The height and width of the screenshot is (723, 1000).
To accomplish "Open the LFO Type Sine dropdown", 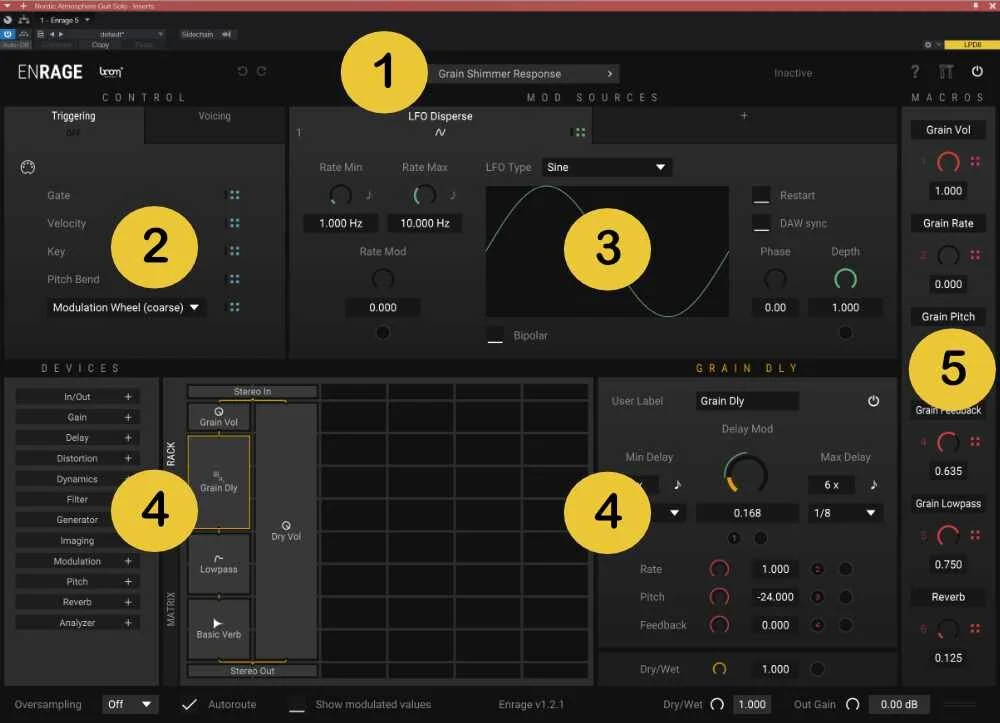I will (607, 167).
